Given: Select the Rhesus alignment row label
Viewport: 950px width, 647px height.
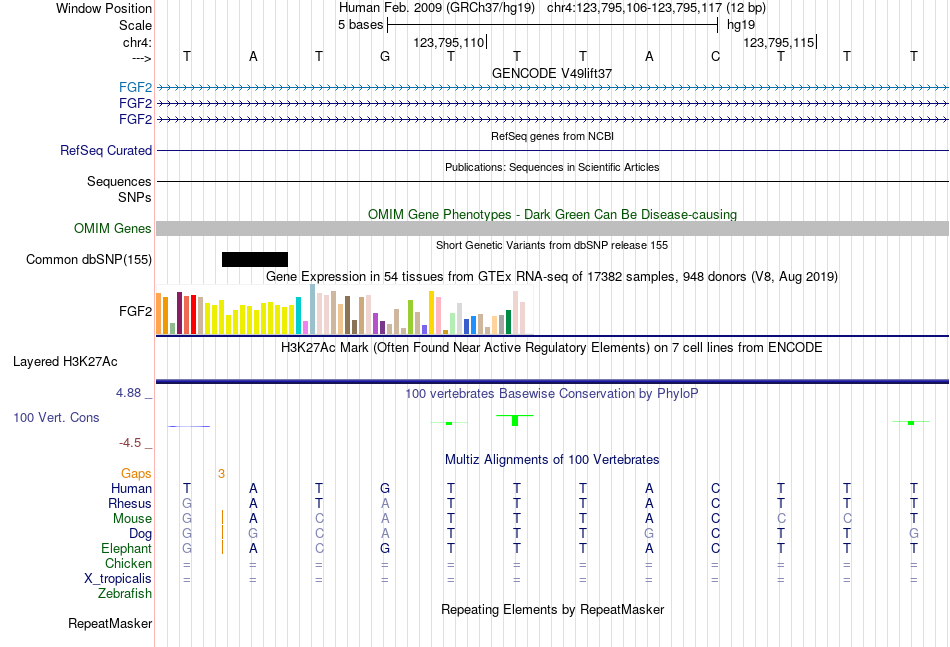Looking at the screenshot, I should tap(130, 503).
